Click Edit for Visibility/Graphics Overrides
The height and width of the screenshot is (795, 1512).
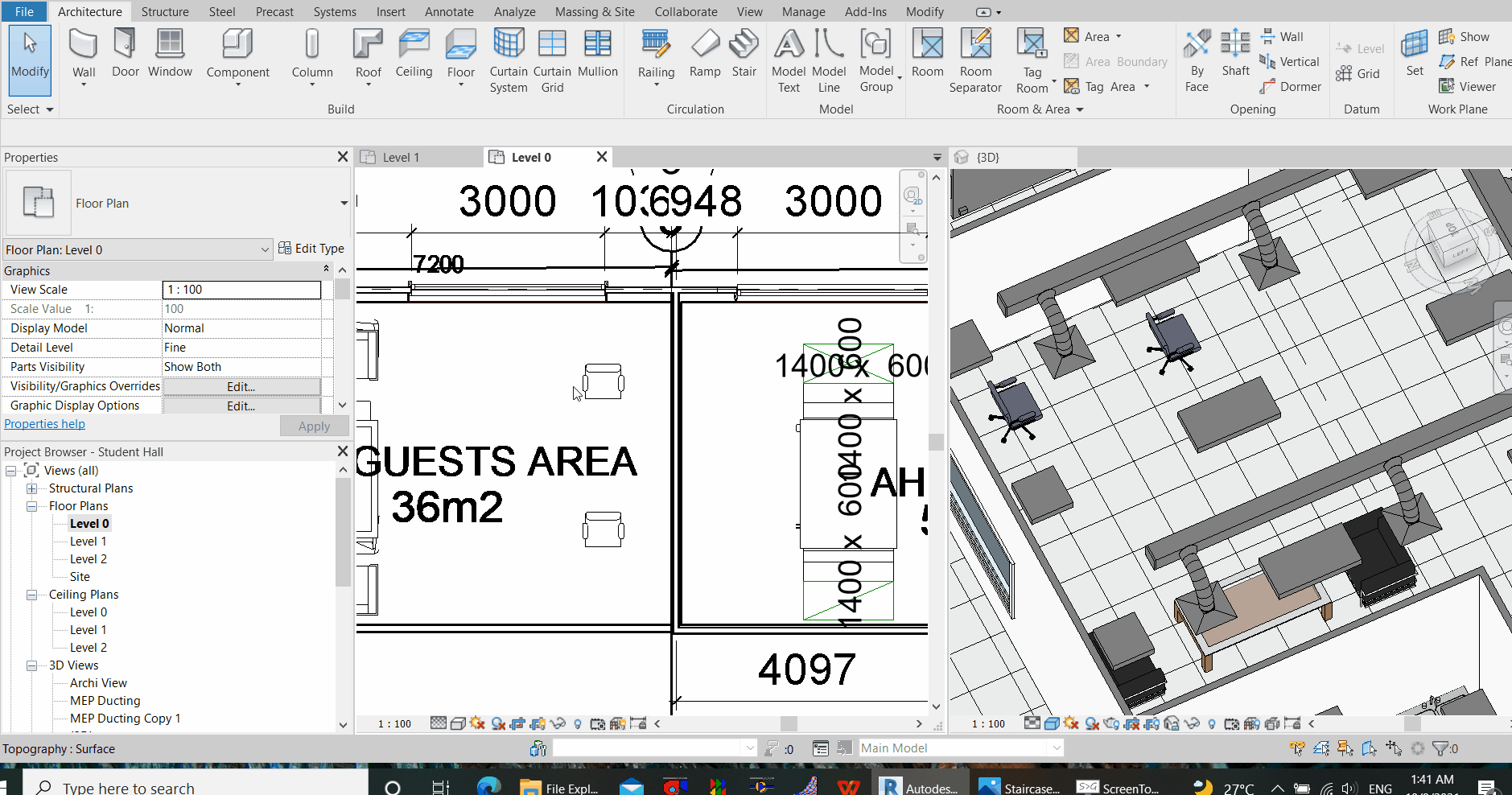click(x=241, y=387)
